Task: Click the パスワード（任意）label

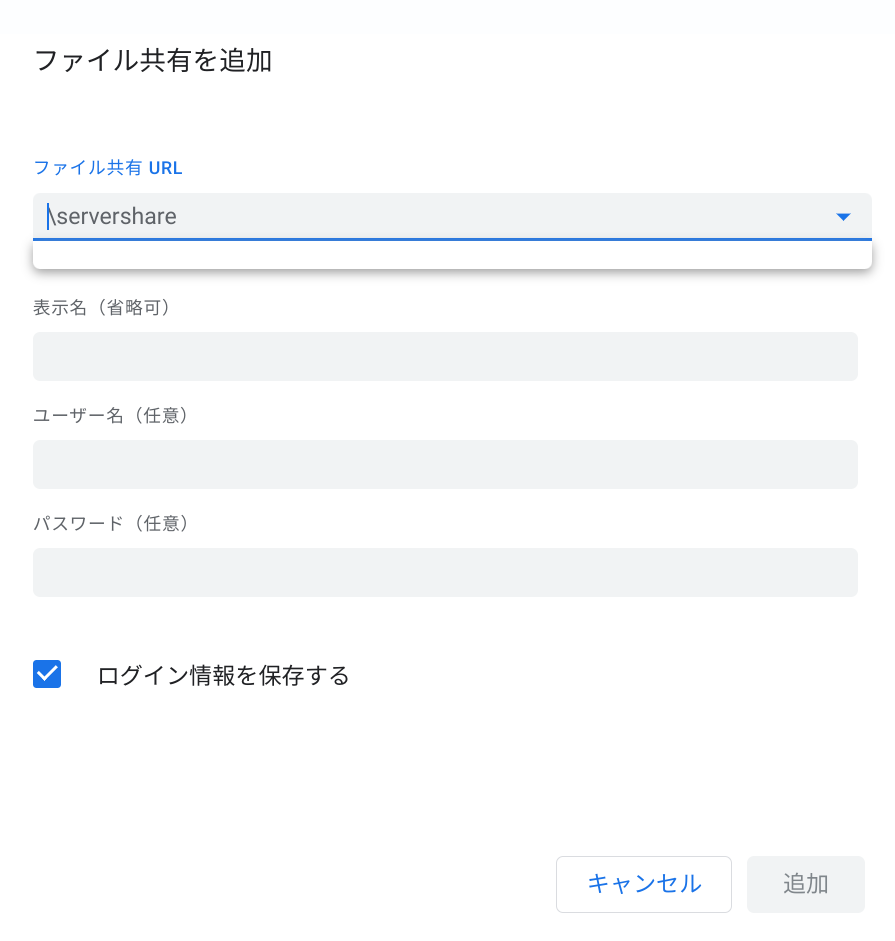Action: click(x=111, y=523)
